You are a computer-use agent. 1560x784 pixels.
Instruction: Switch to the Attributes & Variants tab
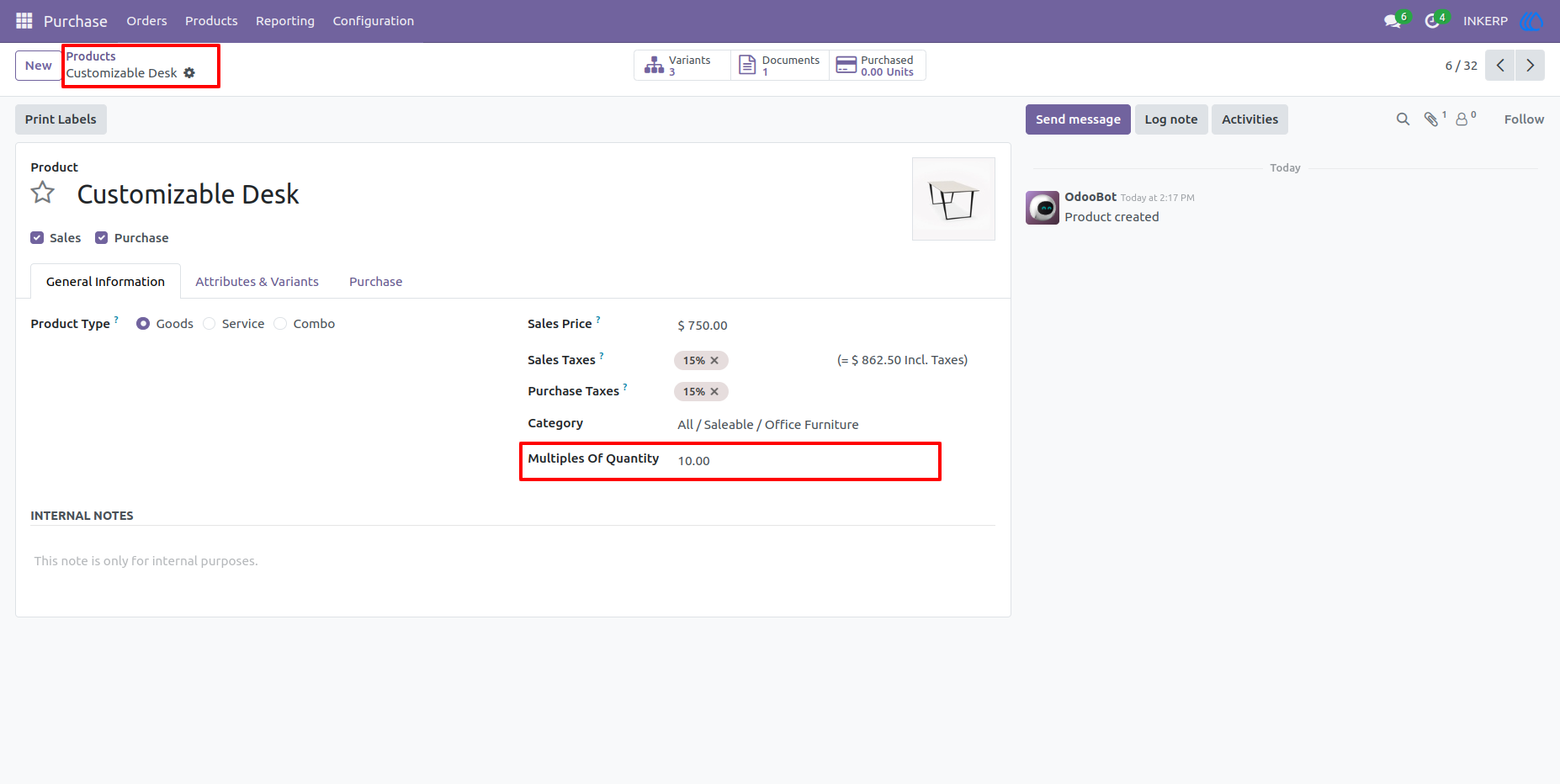point(257,282)
